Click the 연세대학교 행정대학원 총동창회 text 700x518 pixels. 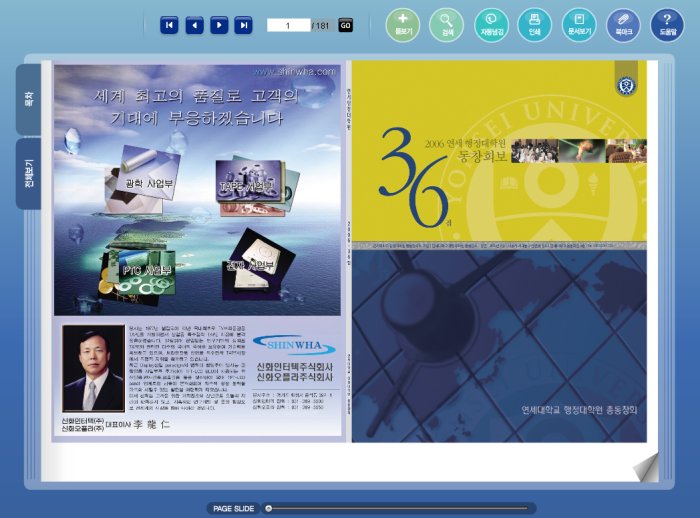(x=579, y=409)
